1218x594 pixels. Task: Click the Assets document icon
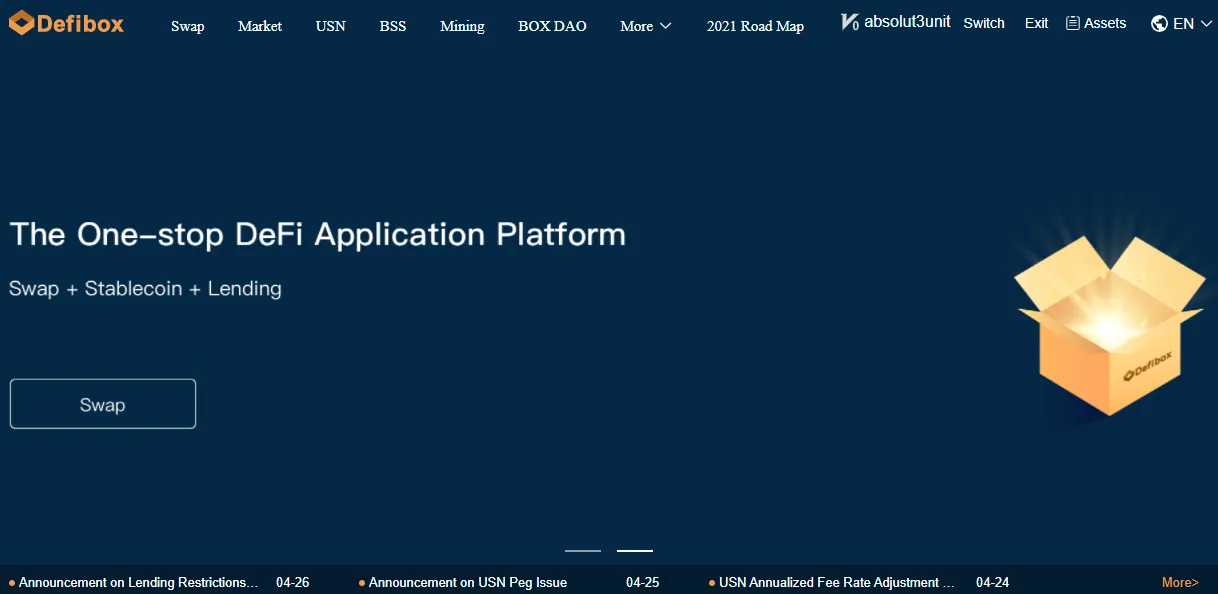(x=1073, y=23)
